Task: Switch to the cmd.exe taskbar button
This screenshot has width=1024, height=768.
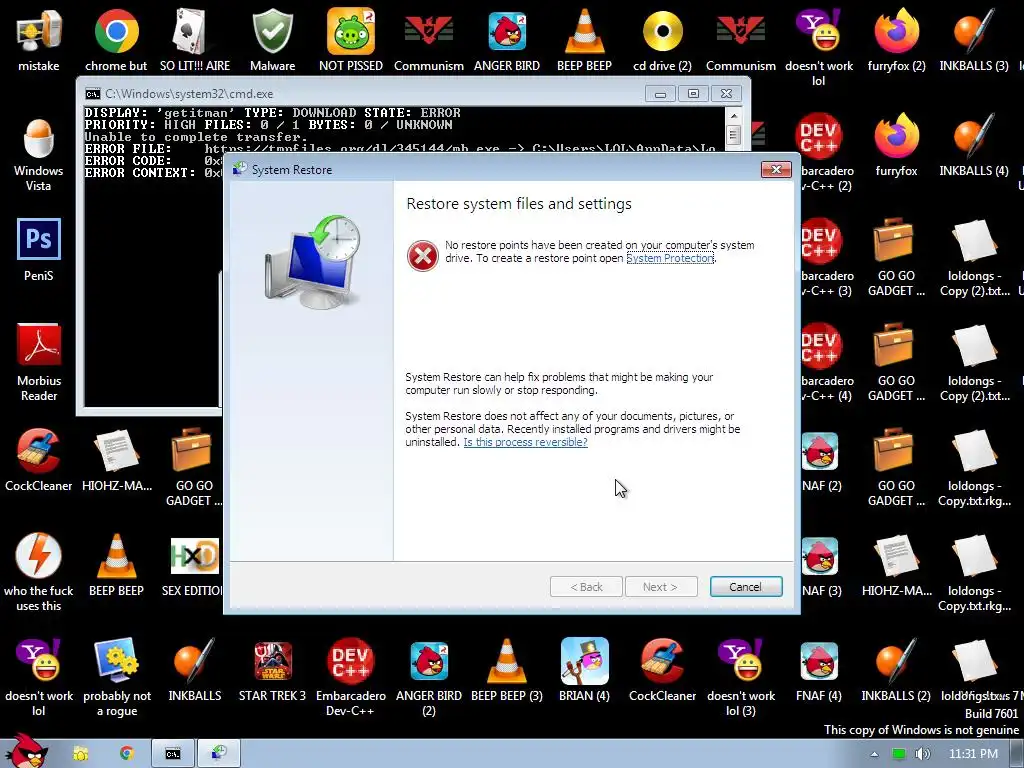Action: tap(173, 754)
